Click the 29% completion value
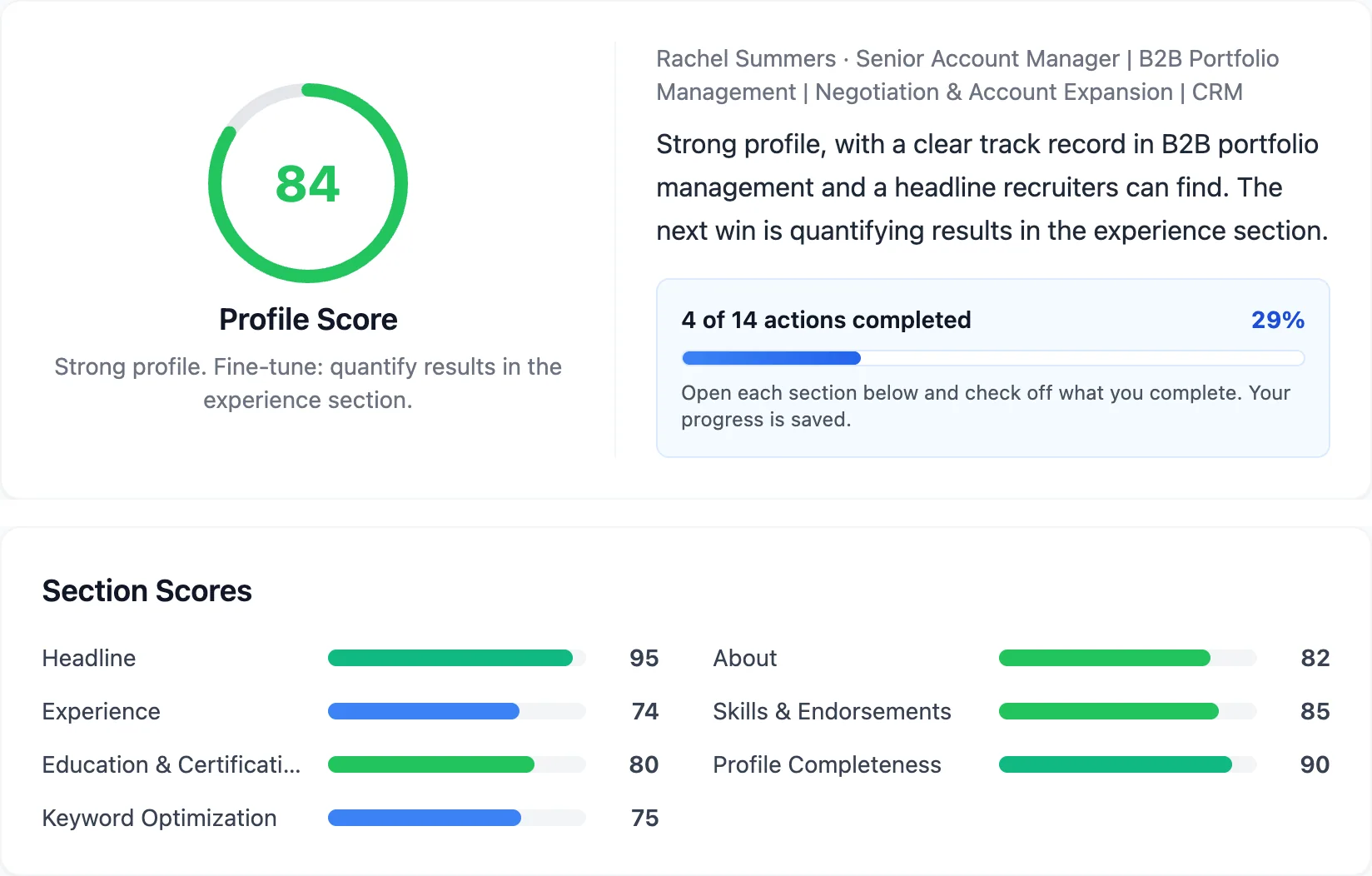This screenshot has width=1372, height=876. (x=1277, y=320)
